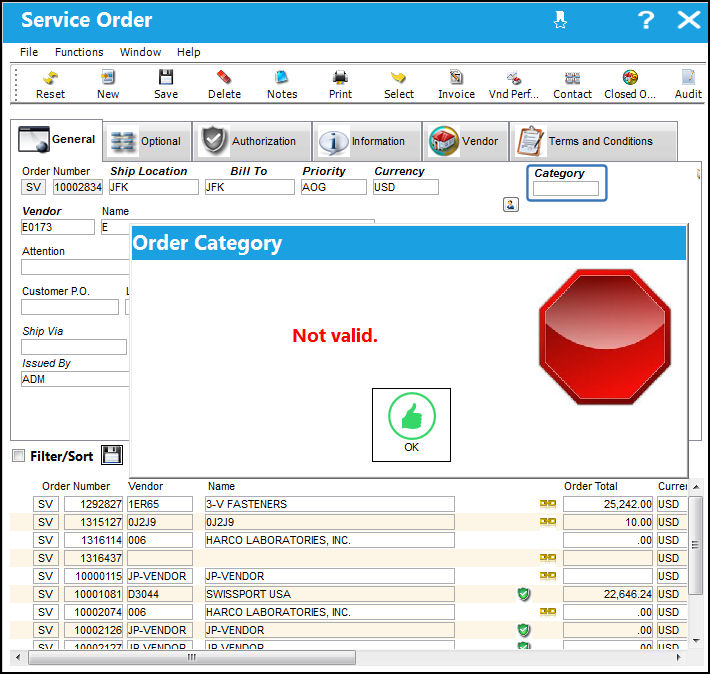Close the Service Order window
Viewport: 710px width, 674px height.
(688, 20)
